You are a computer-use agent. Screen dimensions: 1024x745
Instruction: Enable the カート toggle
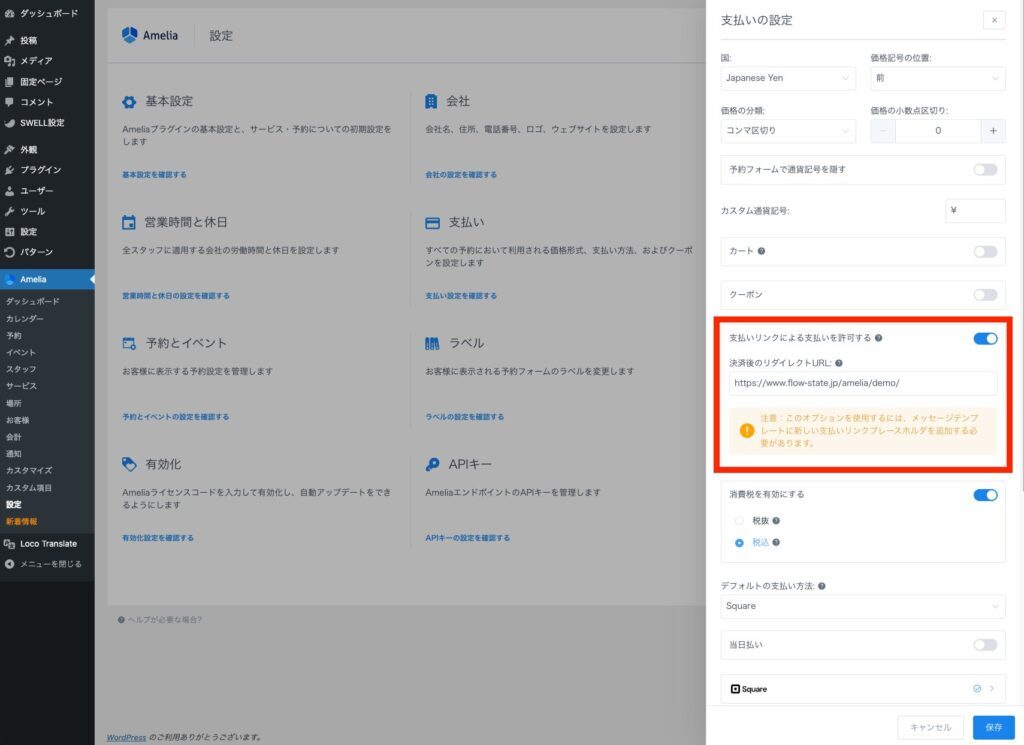coord(985,252)
